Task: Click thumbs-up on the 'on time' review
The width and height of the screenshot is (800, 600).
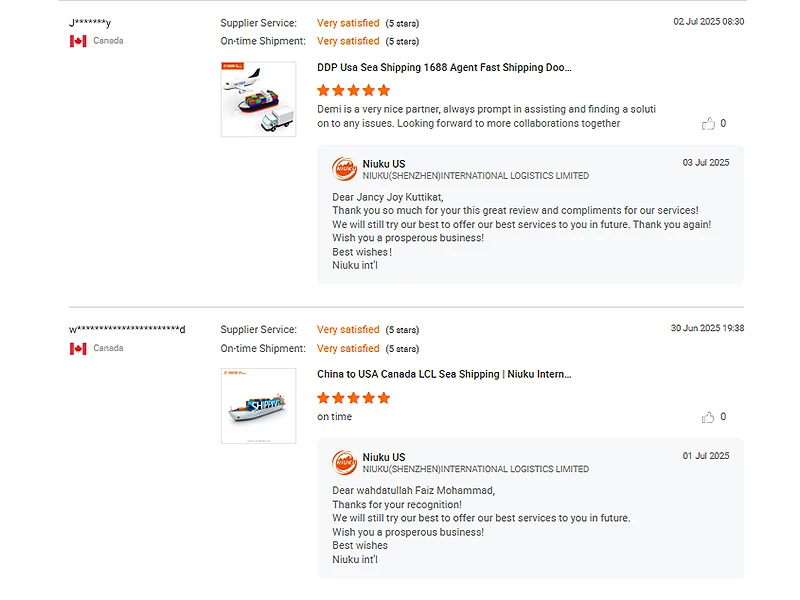Action: [x=708, y=417]
